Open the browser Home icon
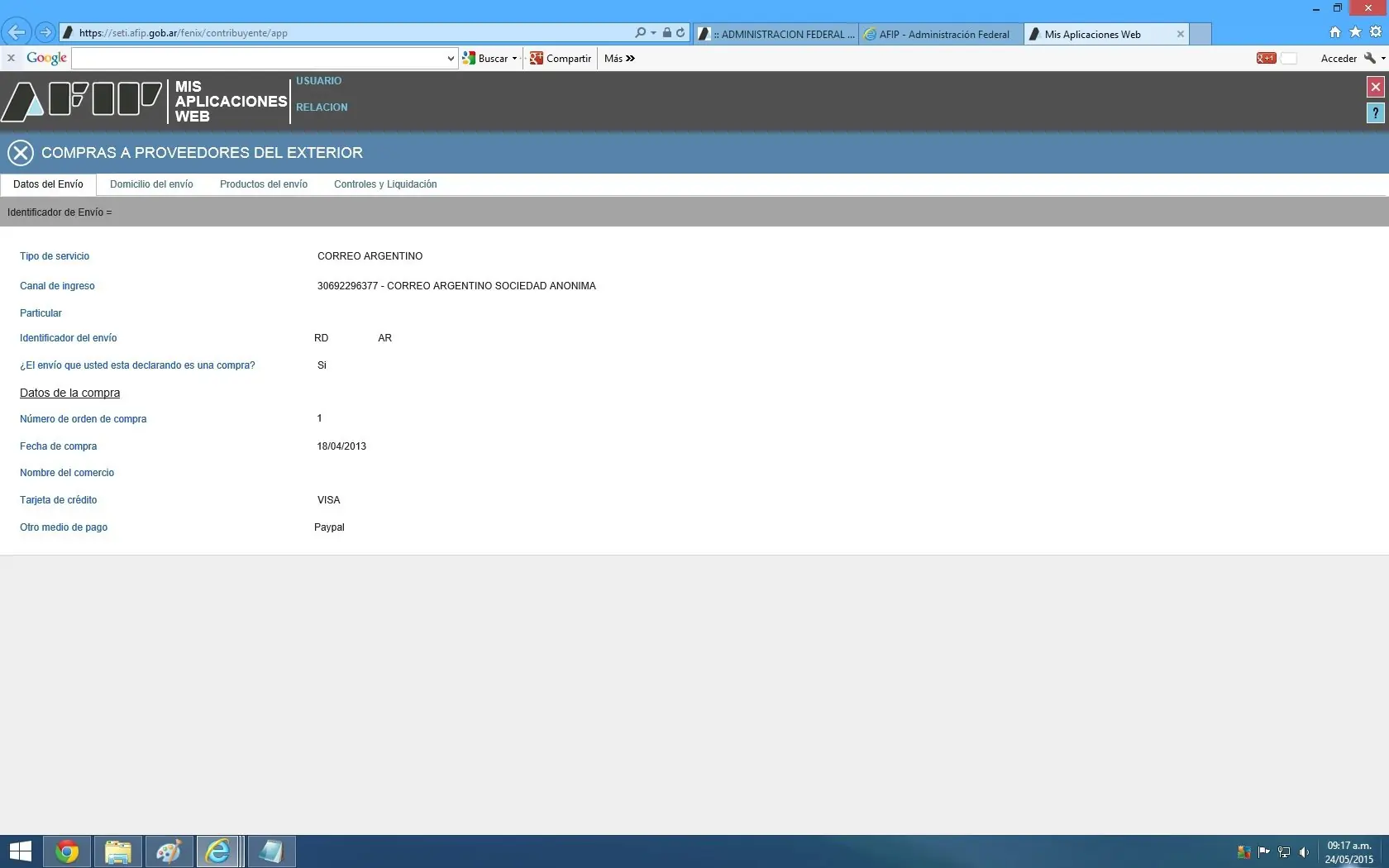The image size is (1389, 868). point(1334,32)
